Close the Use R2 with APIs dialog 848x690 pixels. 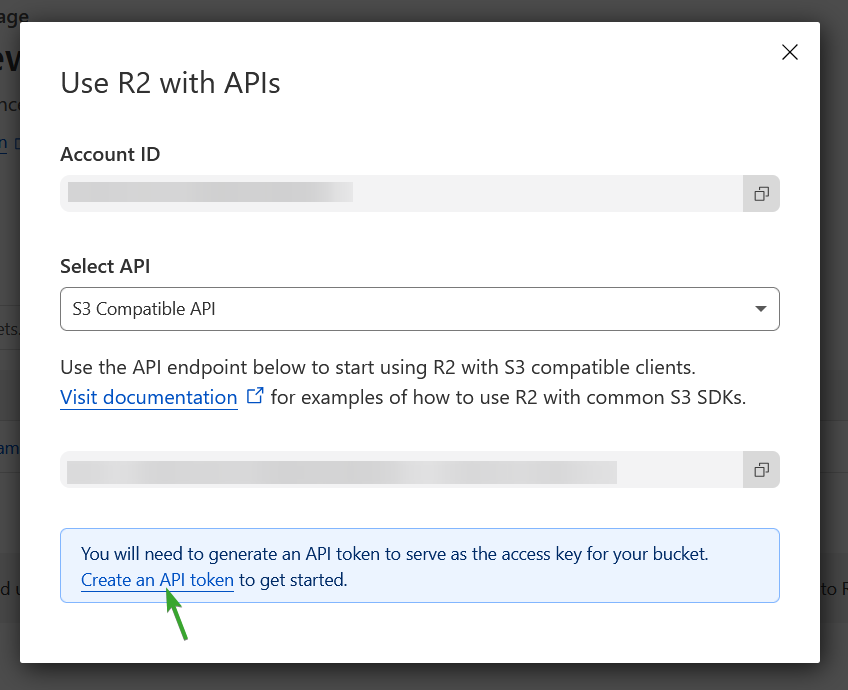[790, 52]
